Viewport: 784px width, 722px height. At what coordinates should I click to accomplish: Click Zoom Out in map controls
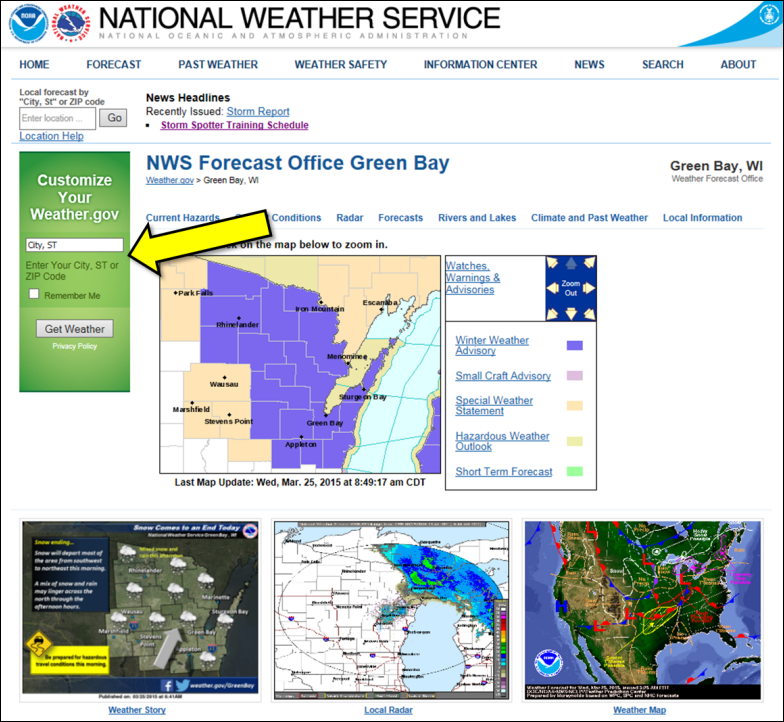click(570, 288)
